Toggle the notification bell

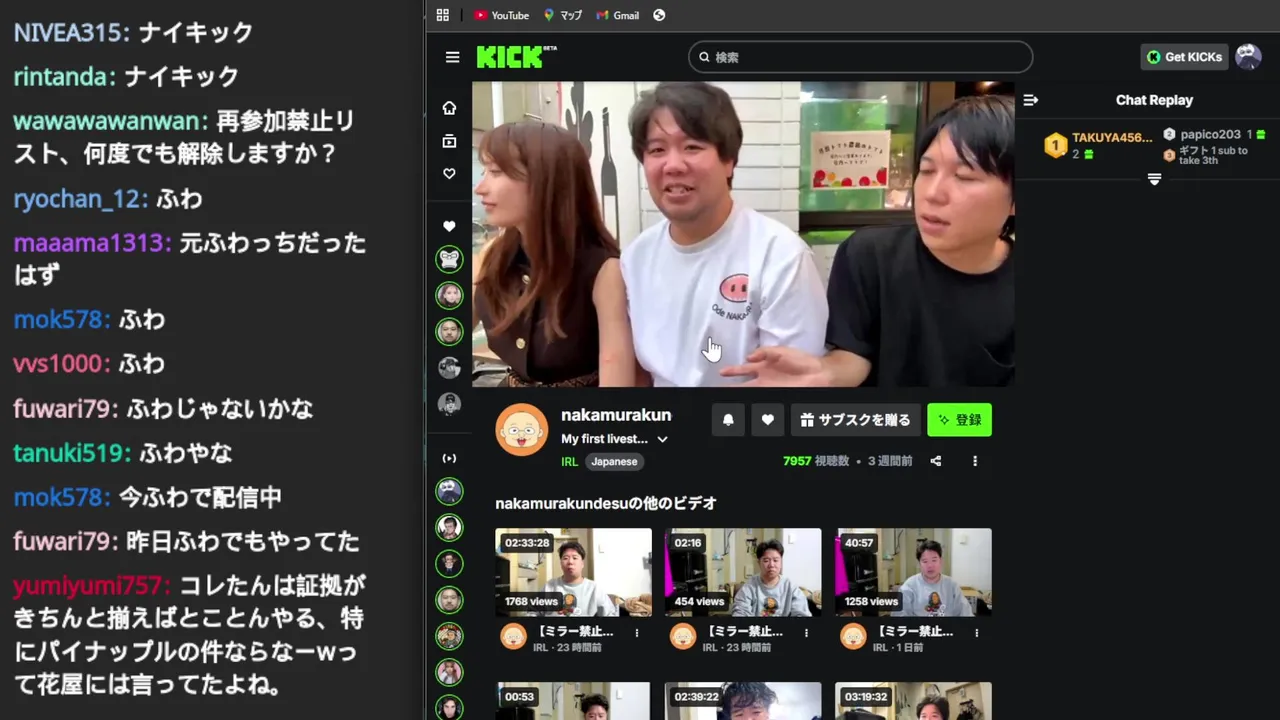click(728, 420)
